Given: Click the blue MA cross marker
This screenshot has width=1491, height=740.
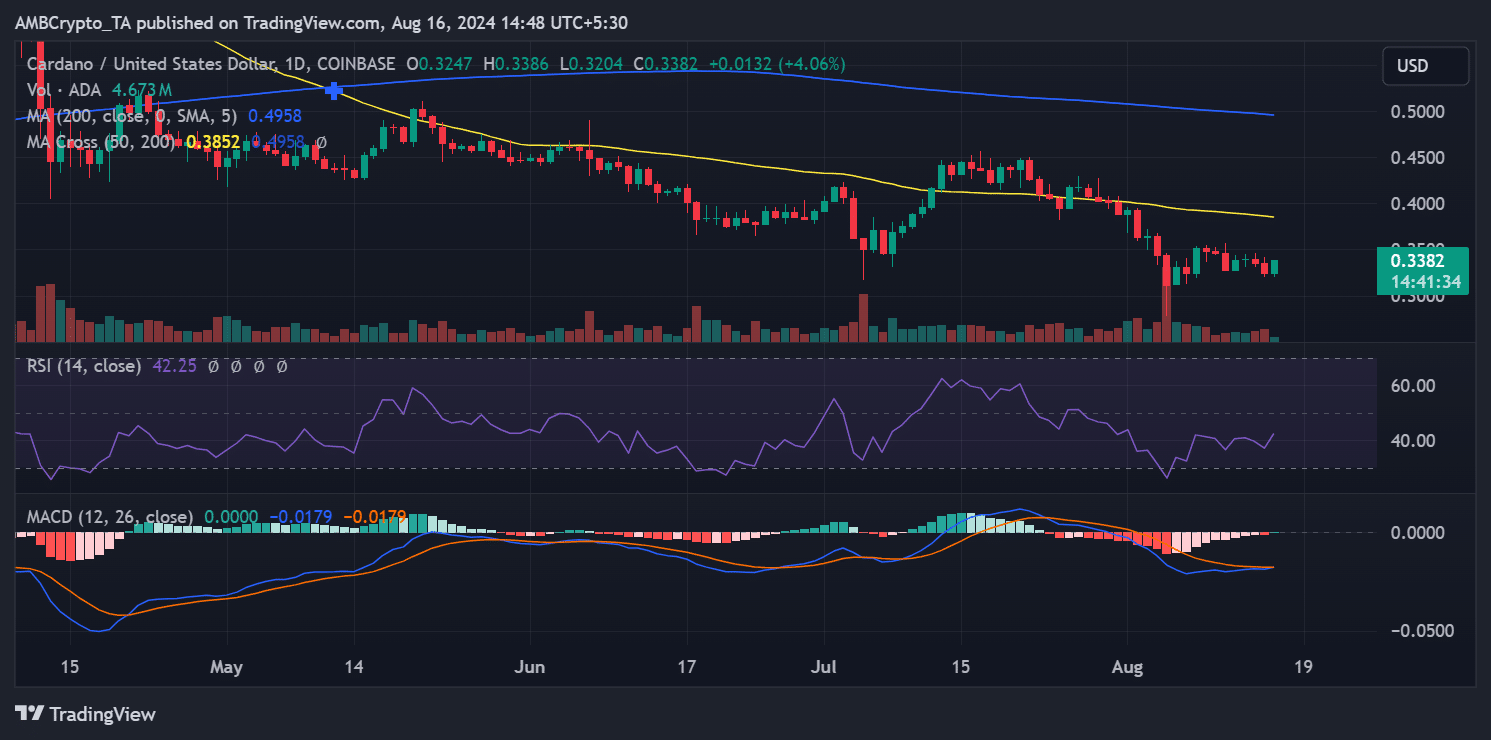Looking at the screenshot, I should 334,91.
